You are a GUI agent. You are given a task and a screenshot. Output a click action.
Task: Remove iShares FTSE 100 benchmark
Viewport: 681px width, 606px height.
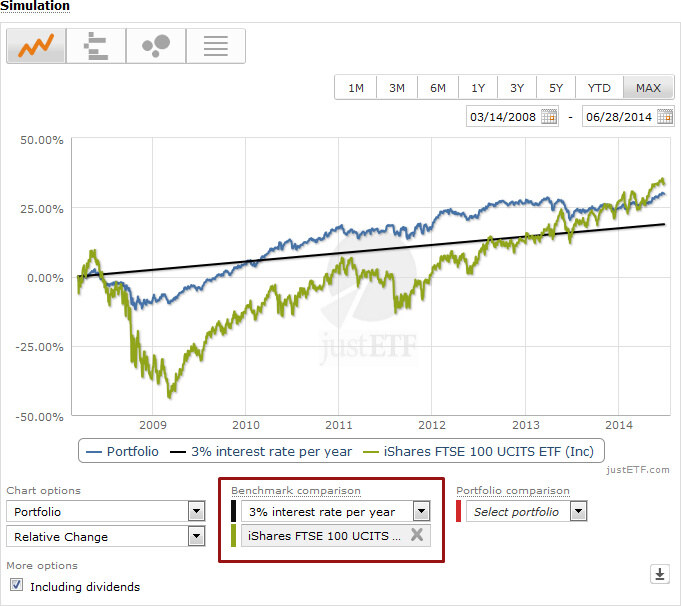pos(416,536)
